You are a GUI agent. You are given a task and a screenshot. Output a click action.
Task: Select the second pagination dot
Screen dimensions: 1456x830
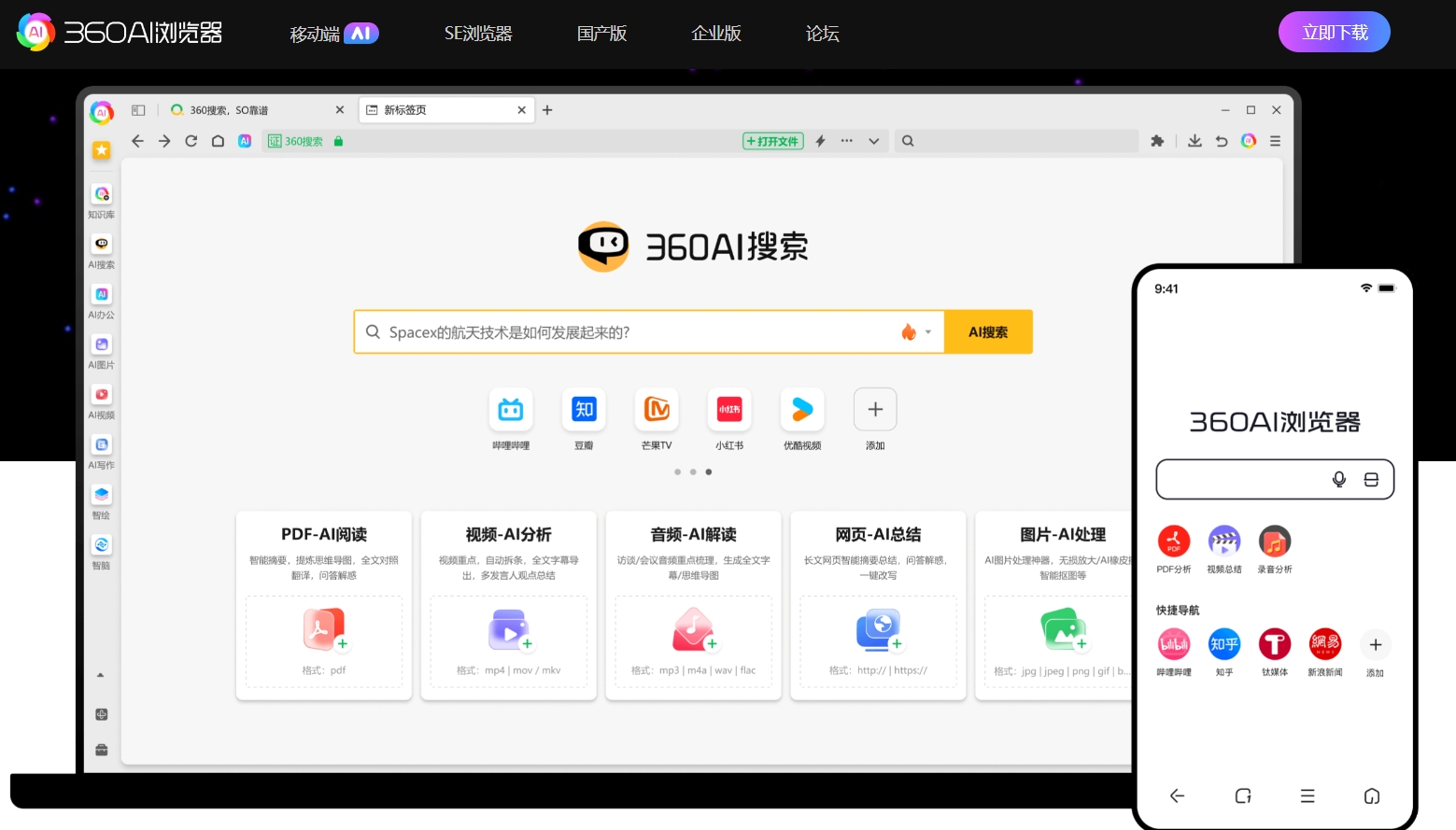(x=693, y=472)
